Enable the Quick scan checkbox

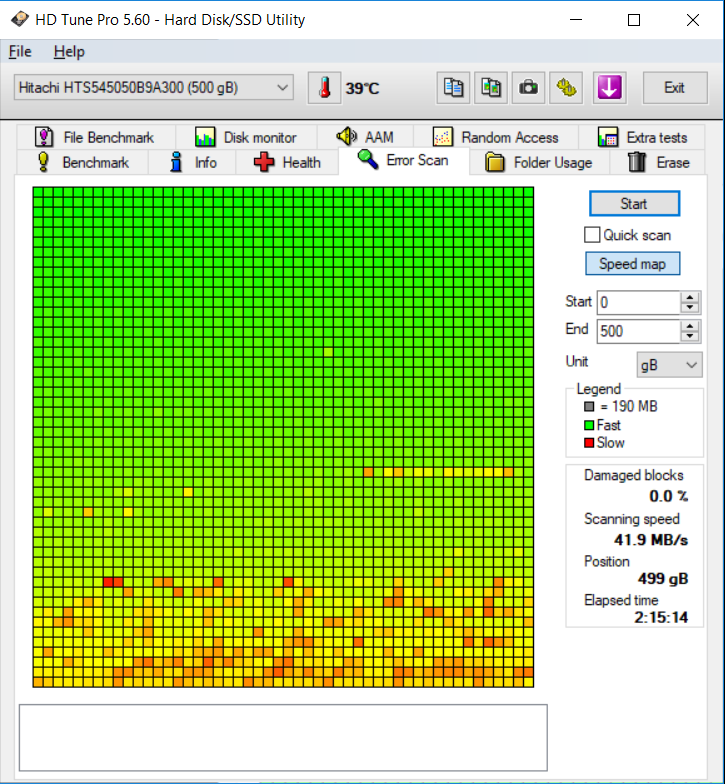[592, 235]
